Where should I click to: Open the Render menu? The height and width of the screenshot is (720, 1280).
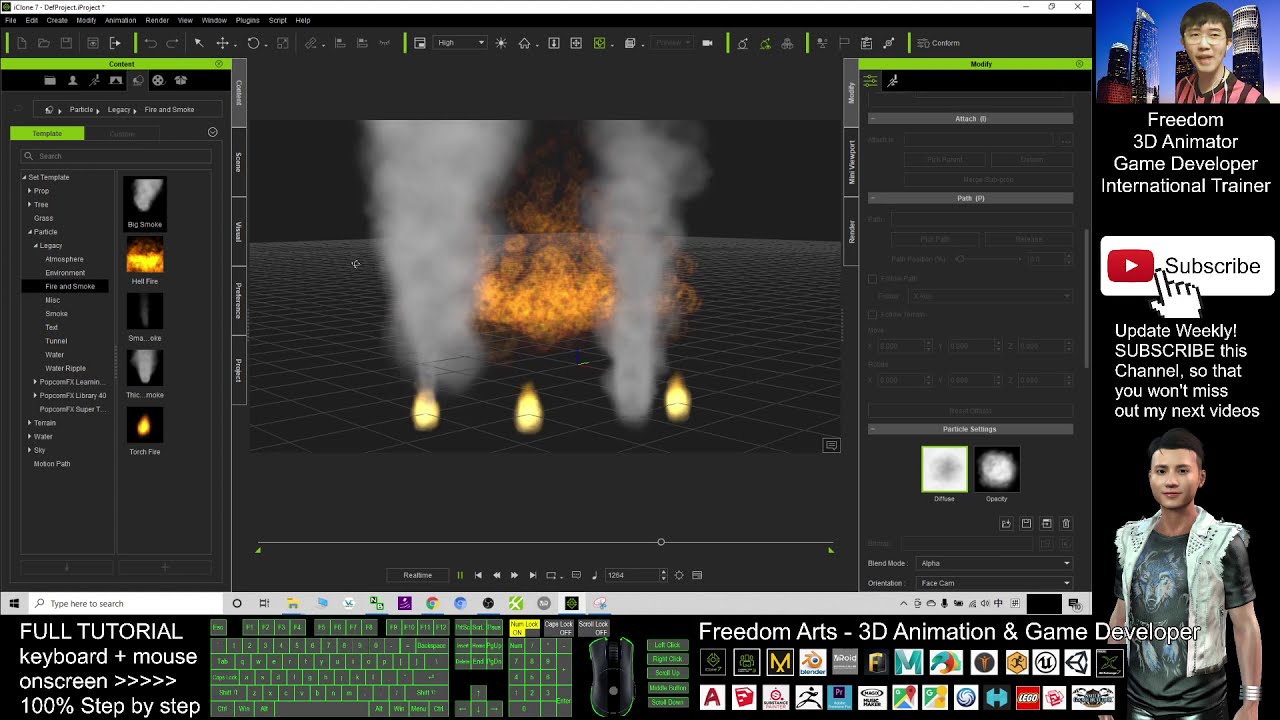click(x=157, y=20)
